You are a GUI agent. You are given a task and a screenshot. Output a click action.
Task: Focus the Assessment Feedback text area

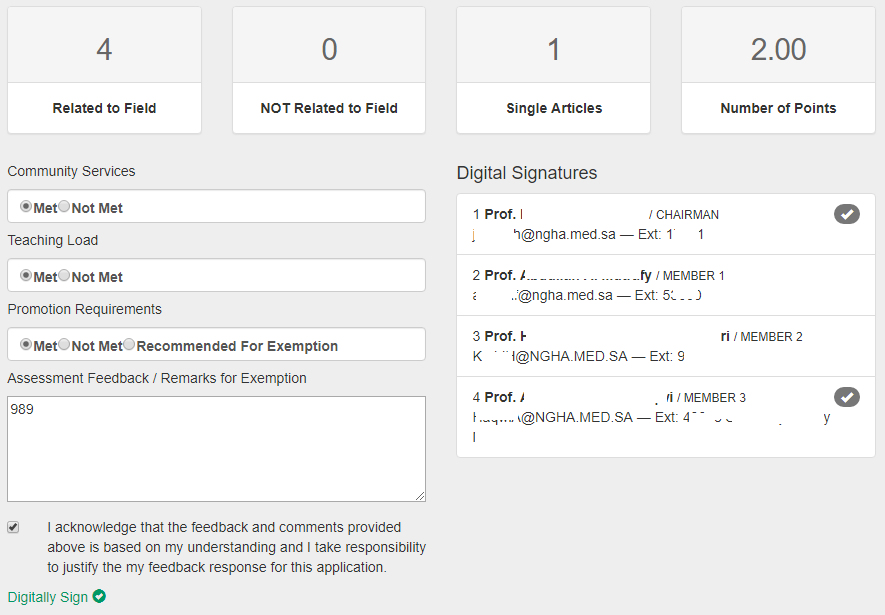(216, 449)
